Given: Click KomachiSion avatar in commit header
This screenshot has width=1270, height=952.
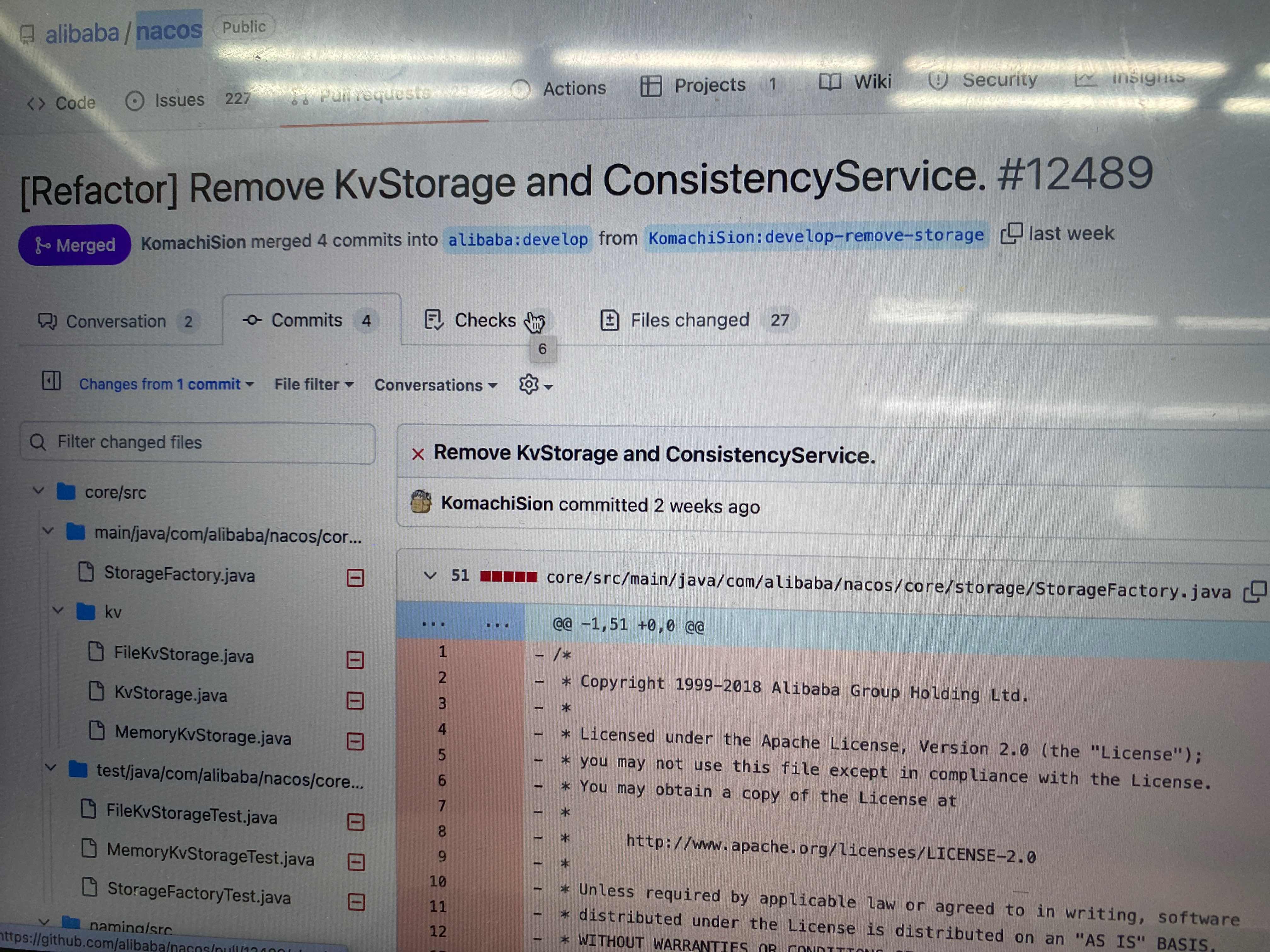Looking at the screenshot, I should [421, 502].
